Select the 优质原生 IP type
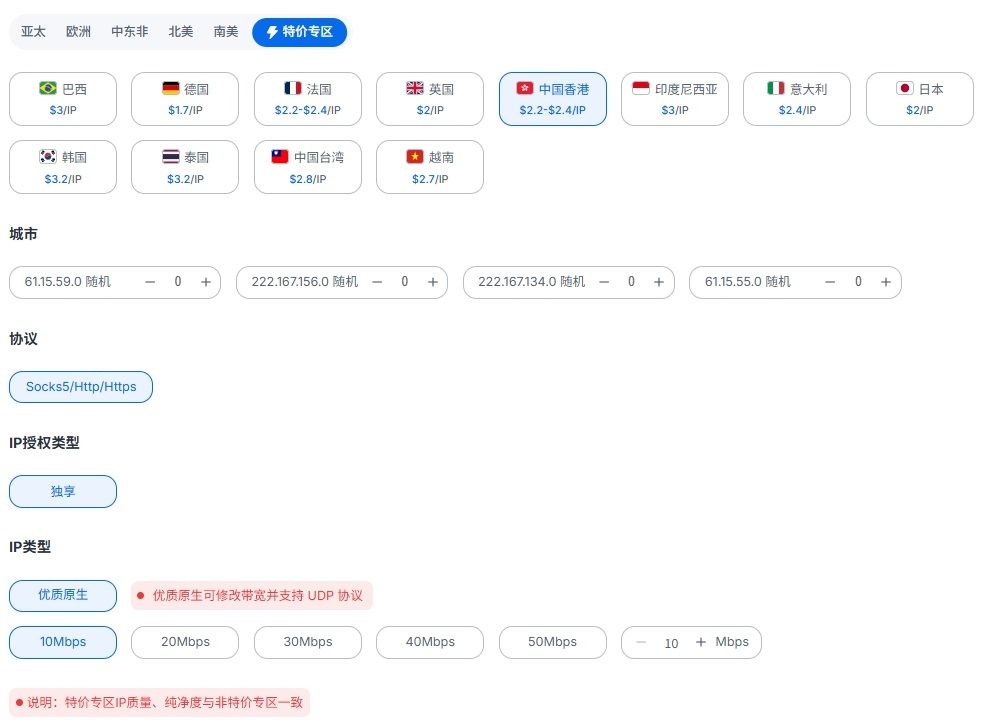This screenshot has width=984, height=728. (x=63, y=596)
